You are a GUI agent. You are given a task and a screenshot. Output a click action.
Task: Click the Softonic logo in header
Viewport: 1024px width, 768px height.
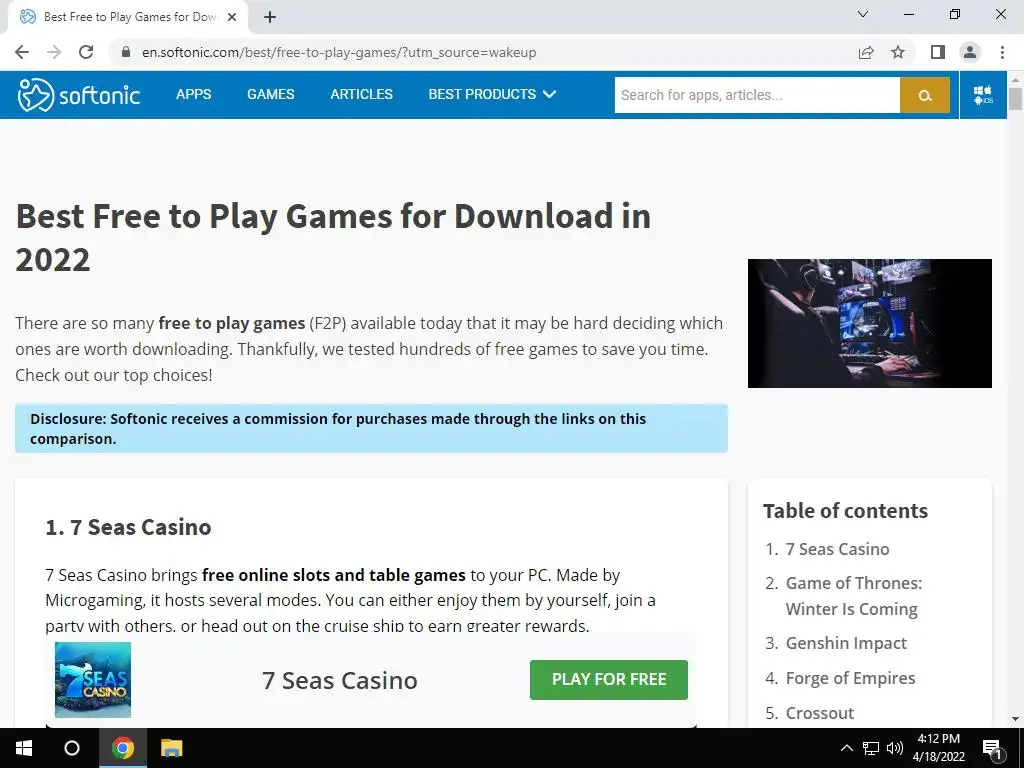tap(79, 95)
